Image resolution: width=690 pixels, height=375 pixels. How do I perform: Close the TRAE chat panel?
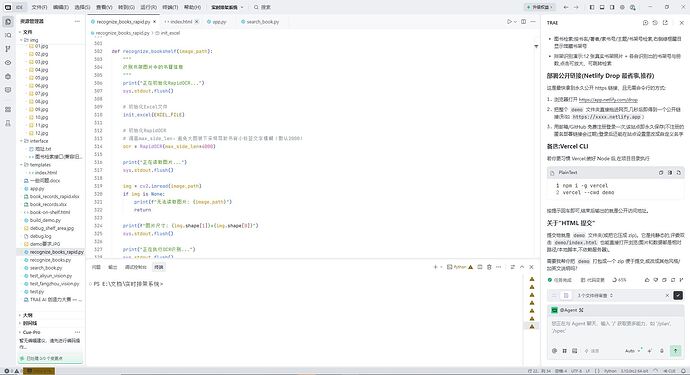click(x=682, y=22)
